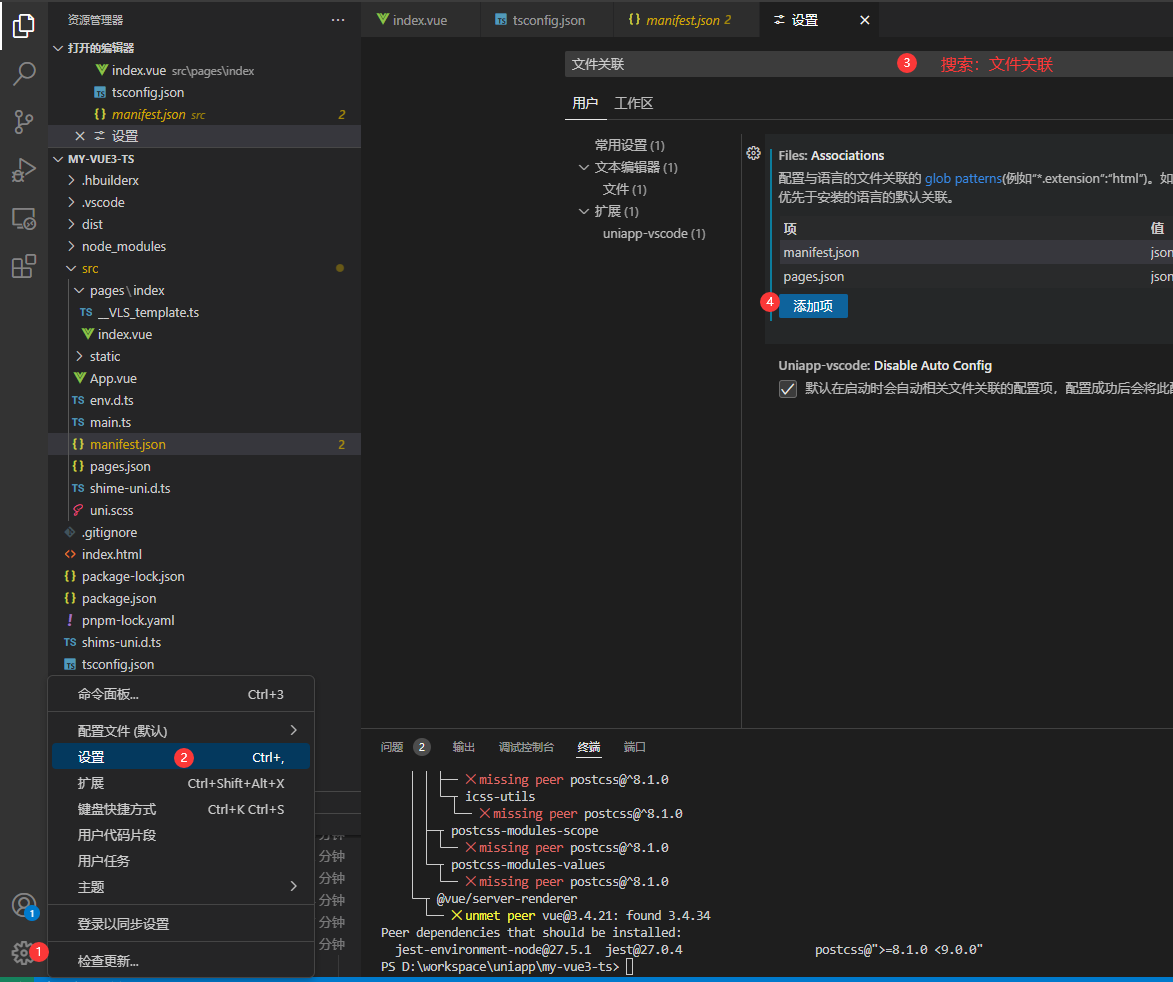Viewport: 1173px width, 982px height.
Task: Collapse the 文本编辑器 settings category
Action: tap(585, 168)
